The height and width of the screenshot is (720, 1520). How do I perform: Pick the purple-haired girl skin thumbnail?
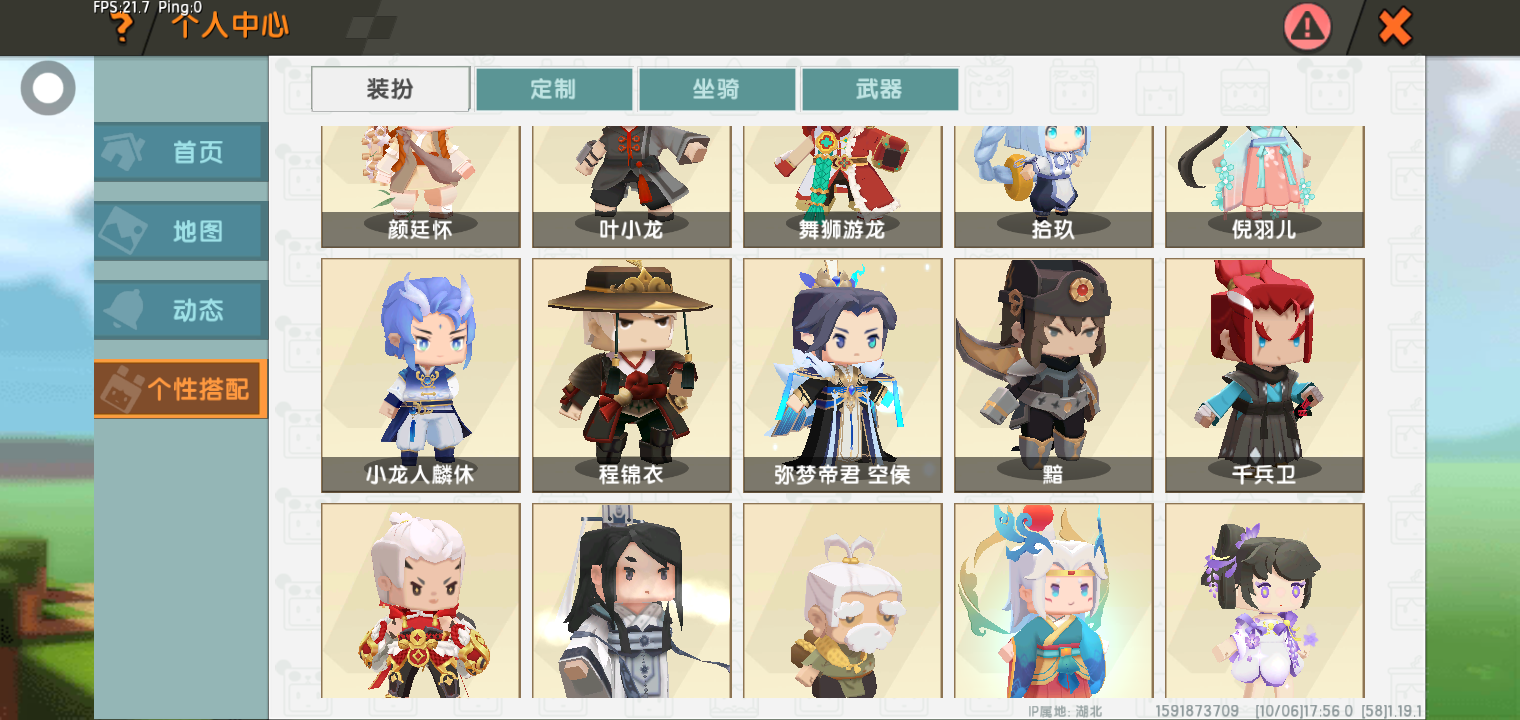point(1265,600)
